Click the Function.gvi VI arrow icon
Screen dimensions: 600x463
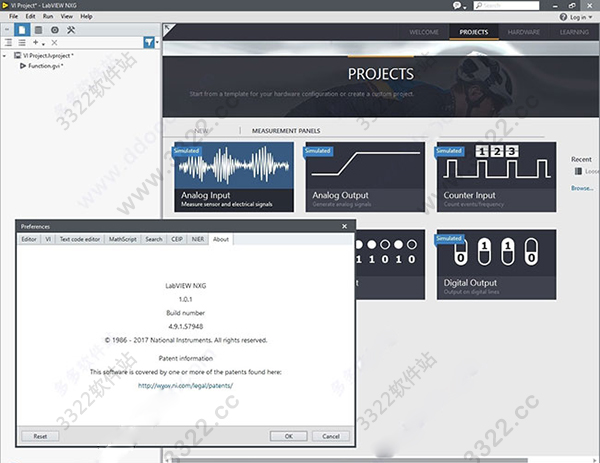23,66
